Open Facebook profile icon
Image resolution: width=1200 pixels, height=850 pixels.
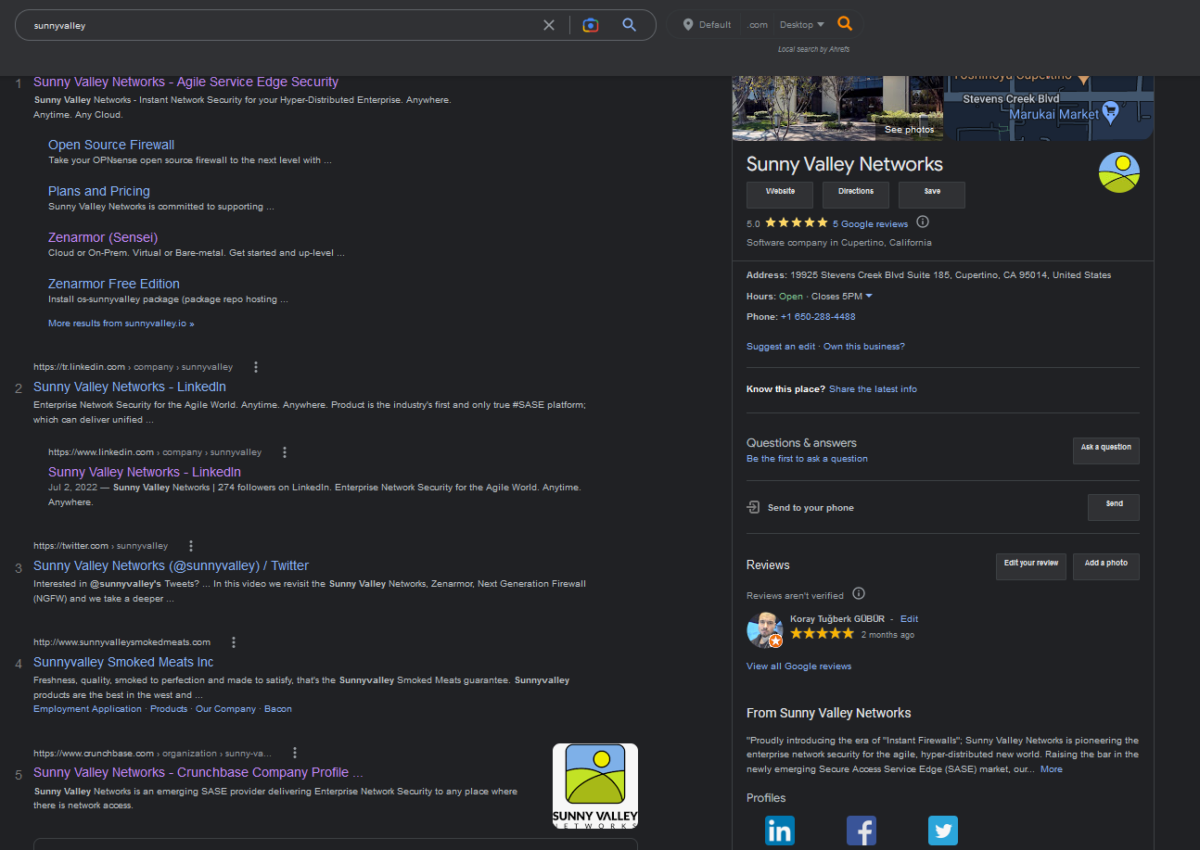point(861,830)
